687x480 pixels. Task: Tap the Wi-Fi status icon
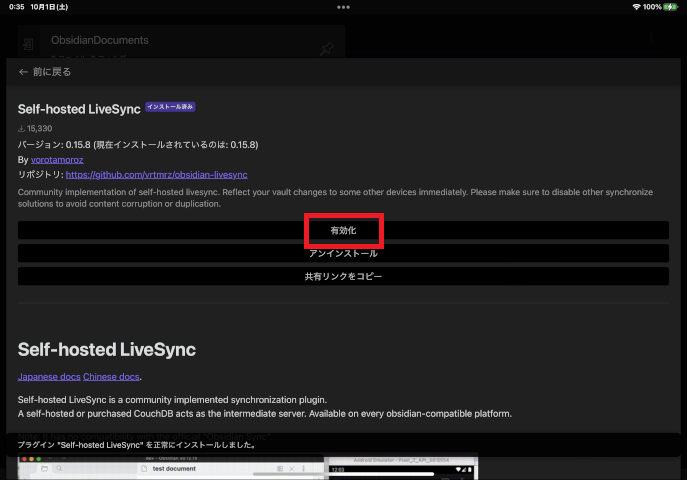636,7
